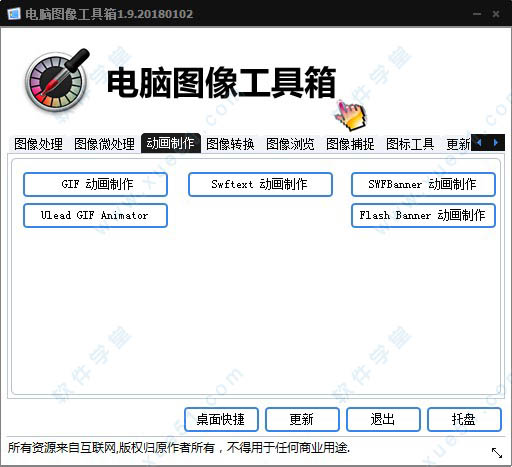
Task: Launch Flash Banner 动画制作
Action: pos(423,215)
